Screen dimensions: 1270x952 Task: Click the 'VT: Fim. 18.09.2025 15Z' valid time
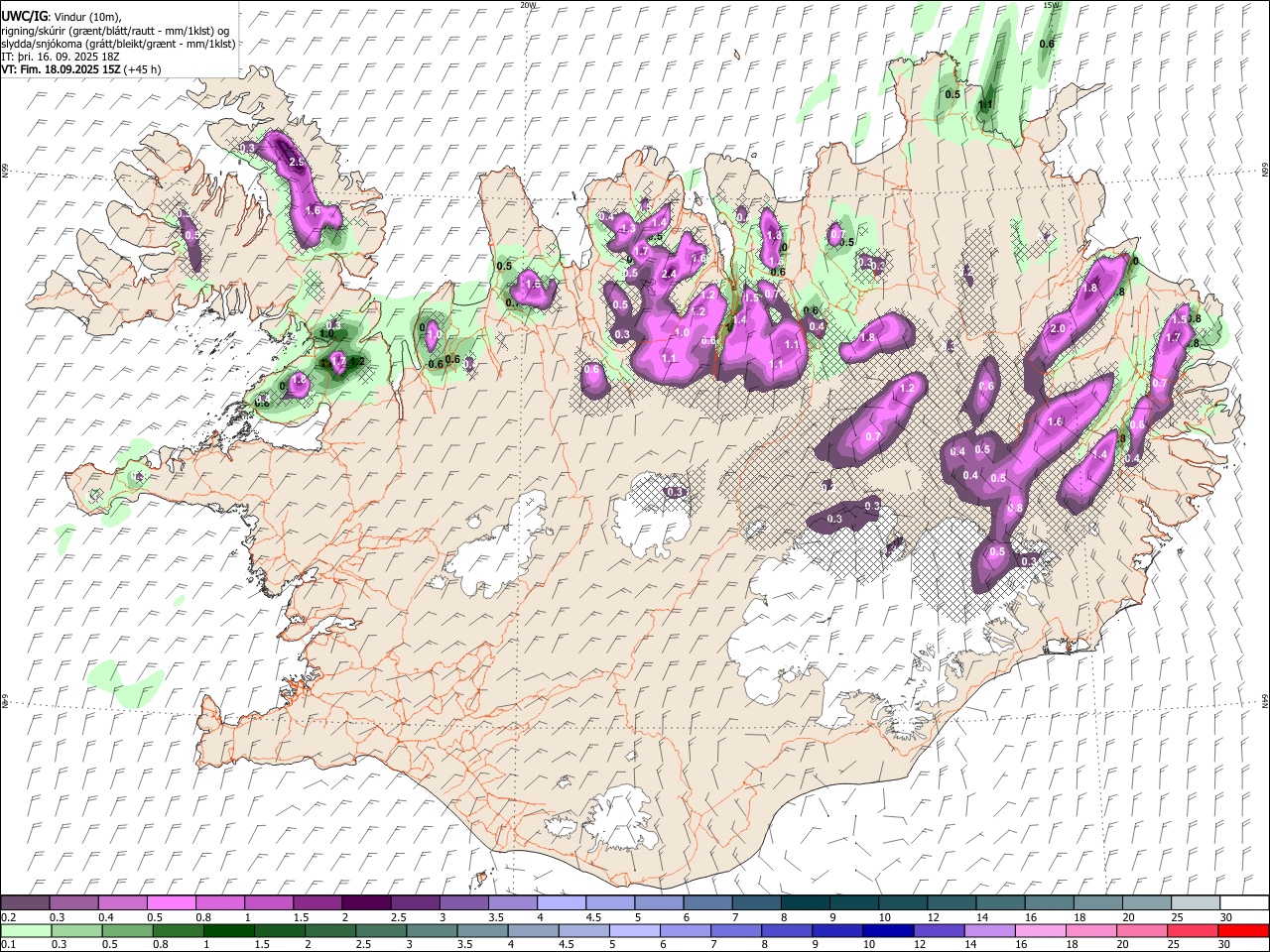coord(61,69)
